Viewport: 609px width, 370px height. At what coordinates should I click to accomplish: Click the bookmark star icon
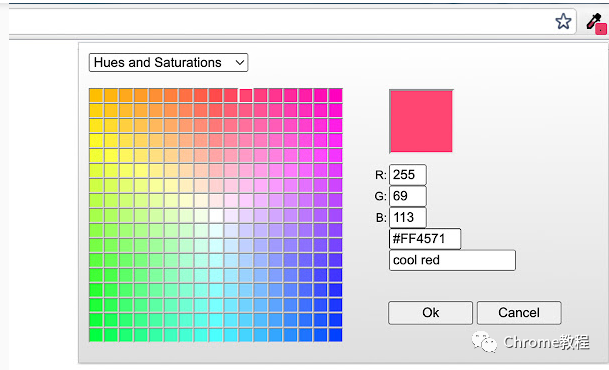click(x=563, y=21)
